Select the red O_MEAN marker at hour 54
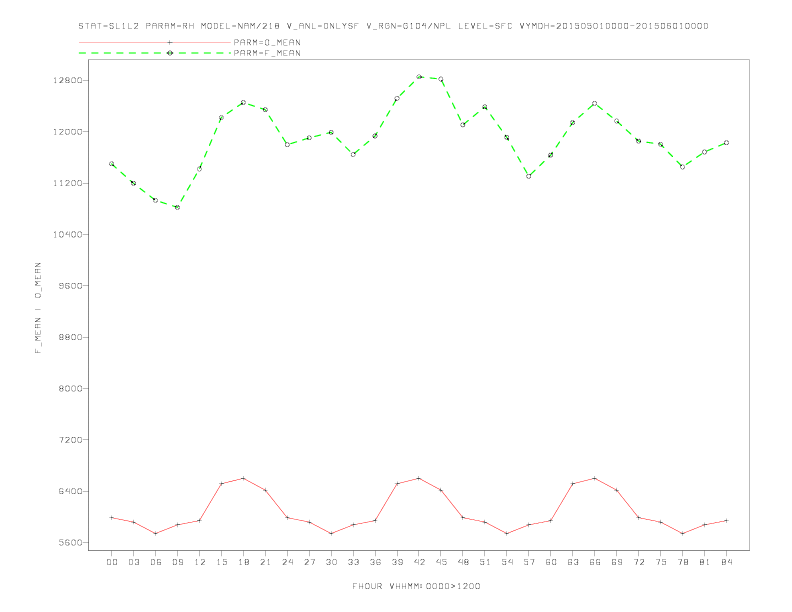Image resolution: width=792 pixels, height=612 pixels. coord(507,534)
